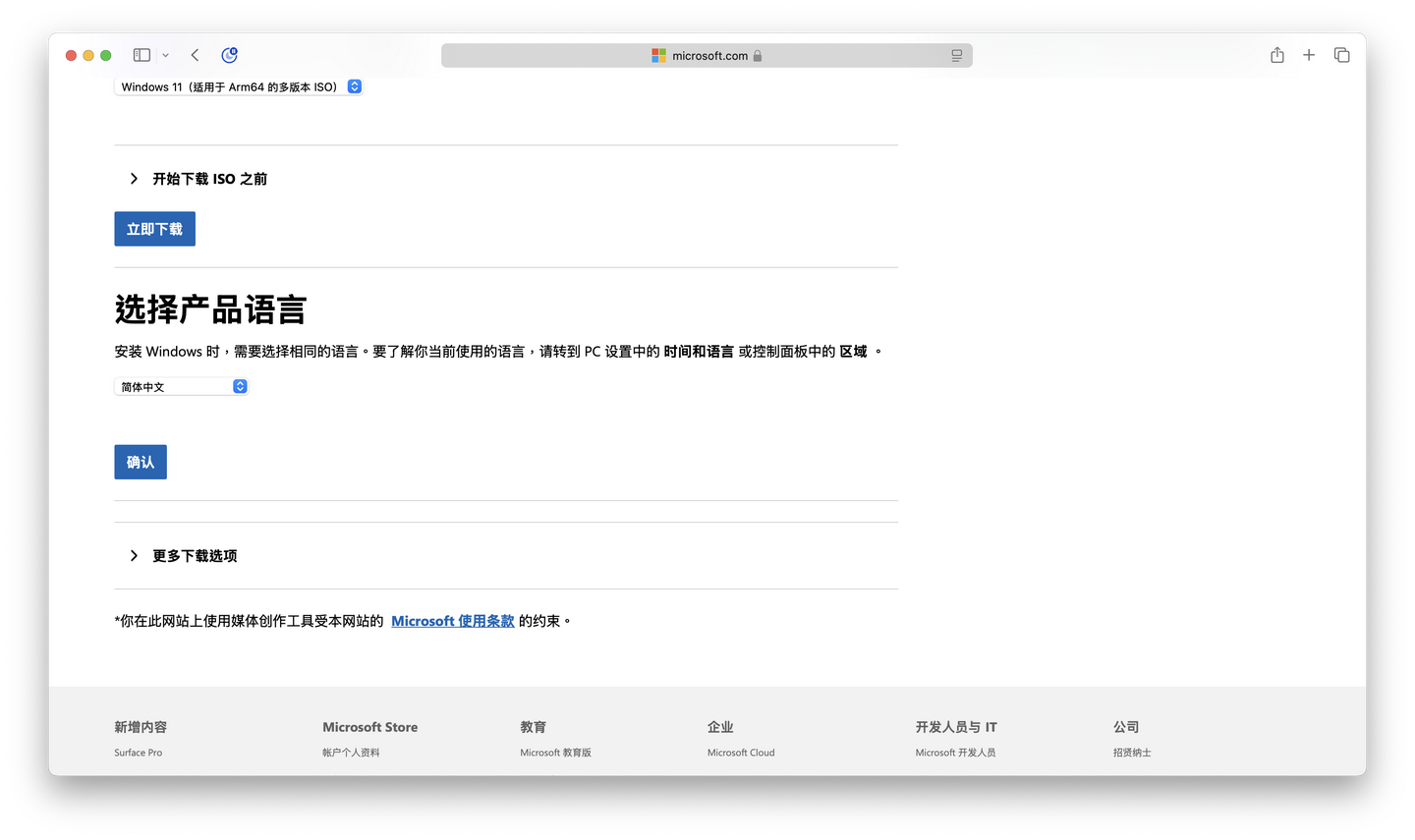
Task: Open the Microsoft 教育版 footer link
Action: coord(556,753)
